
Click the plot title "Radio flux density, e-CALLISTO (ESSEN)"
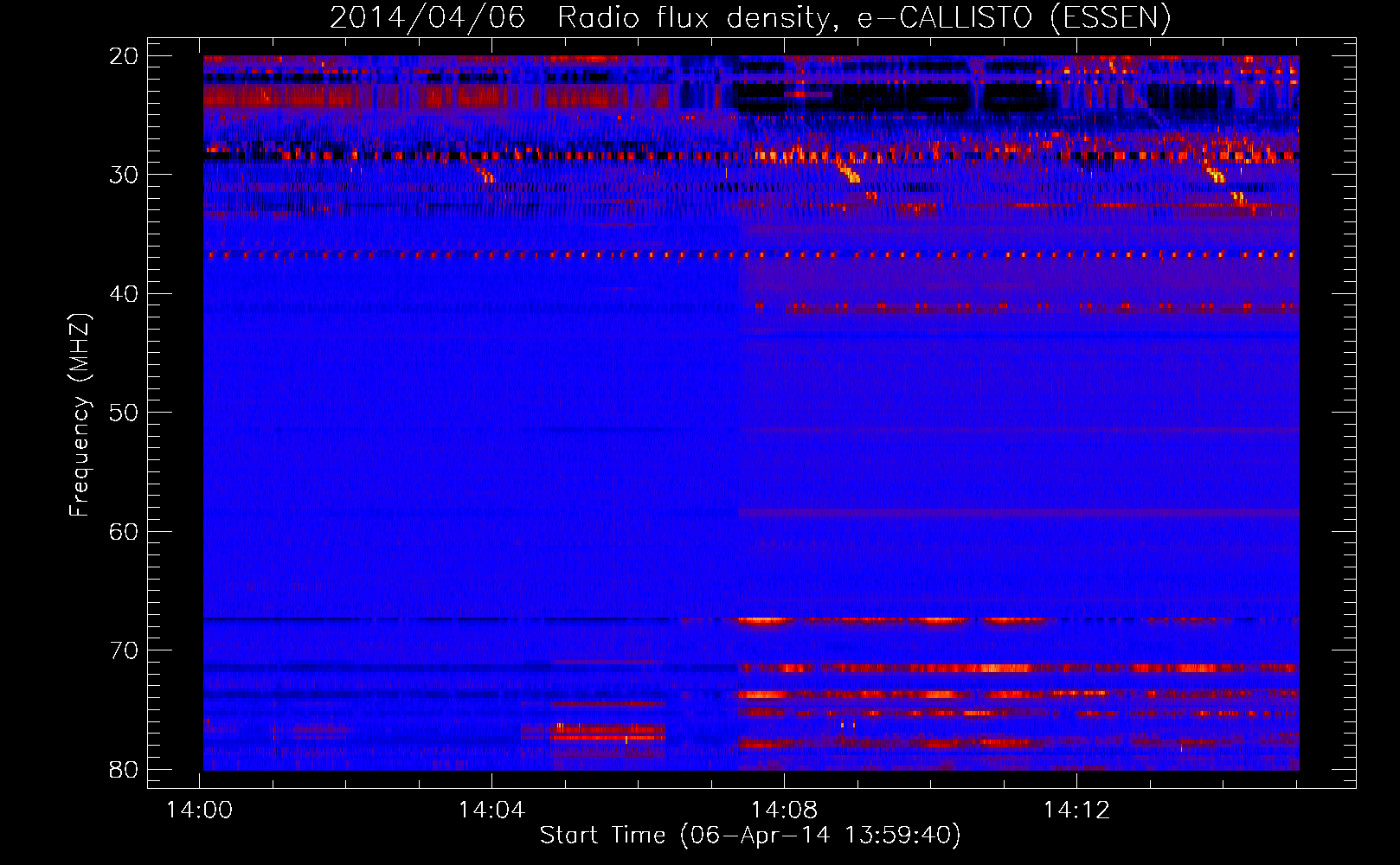(x=864, y=17)
